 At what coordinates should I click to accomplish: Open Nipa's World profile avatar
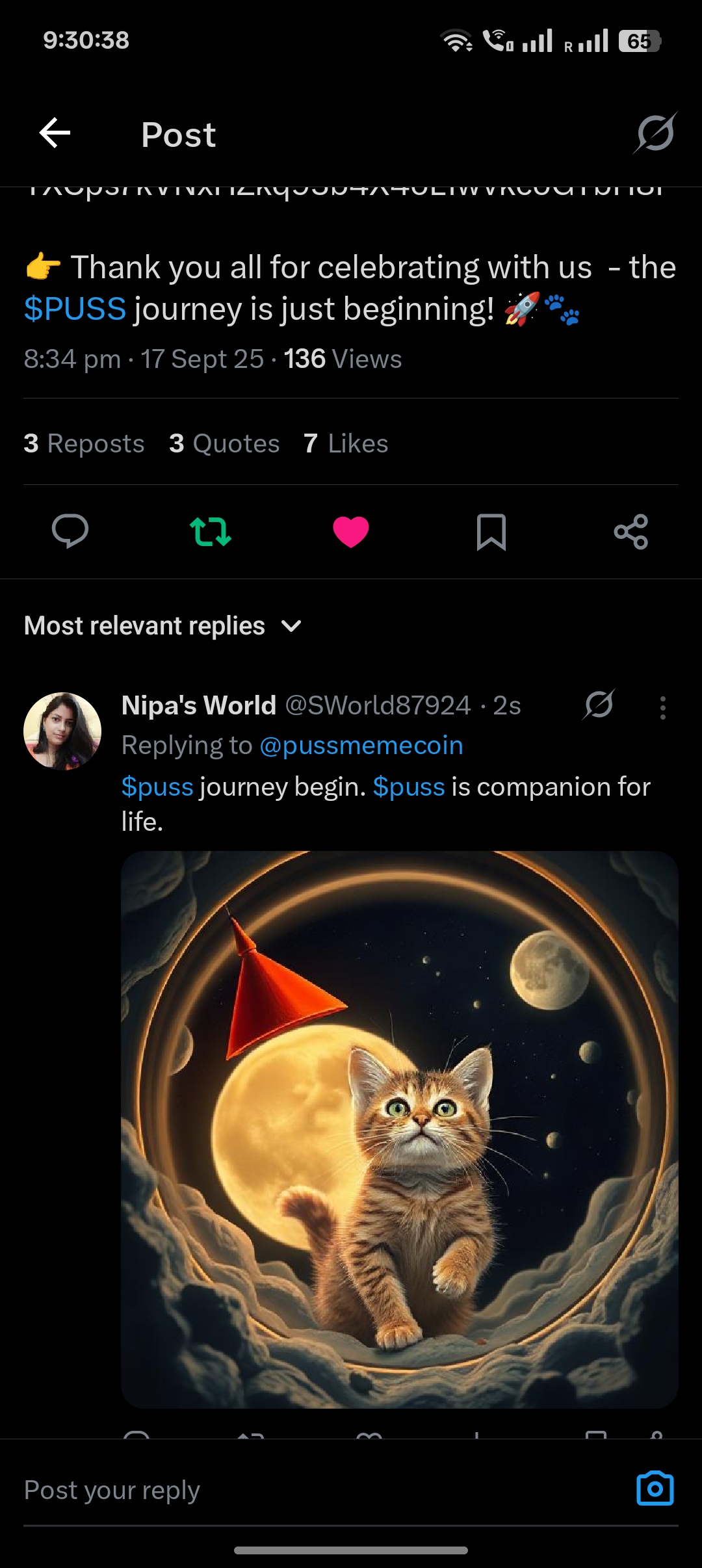62,731
